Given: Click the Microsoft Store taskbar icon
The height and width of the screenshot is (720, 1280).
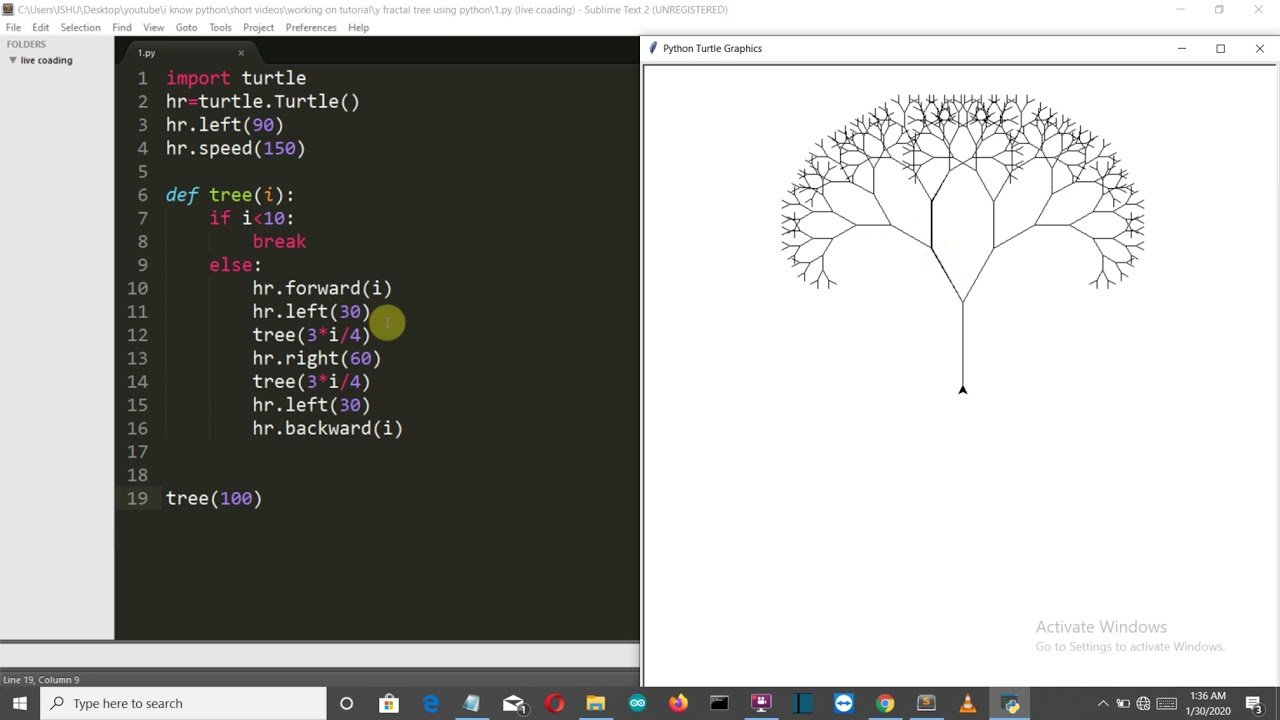Looking at the screenshot, I should (x=389, y=703).
